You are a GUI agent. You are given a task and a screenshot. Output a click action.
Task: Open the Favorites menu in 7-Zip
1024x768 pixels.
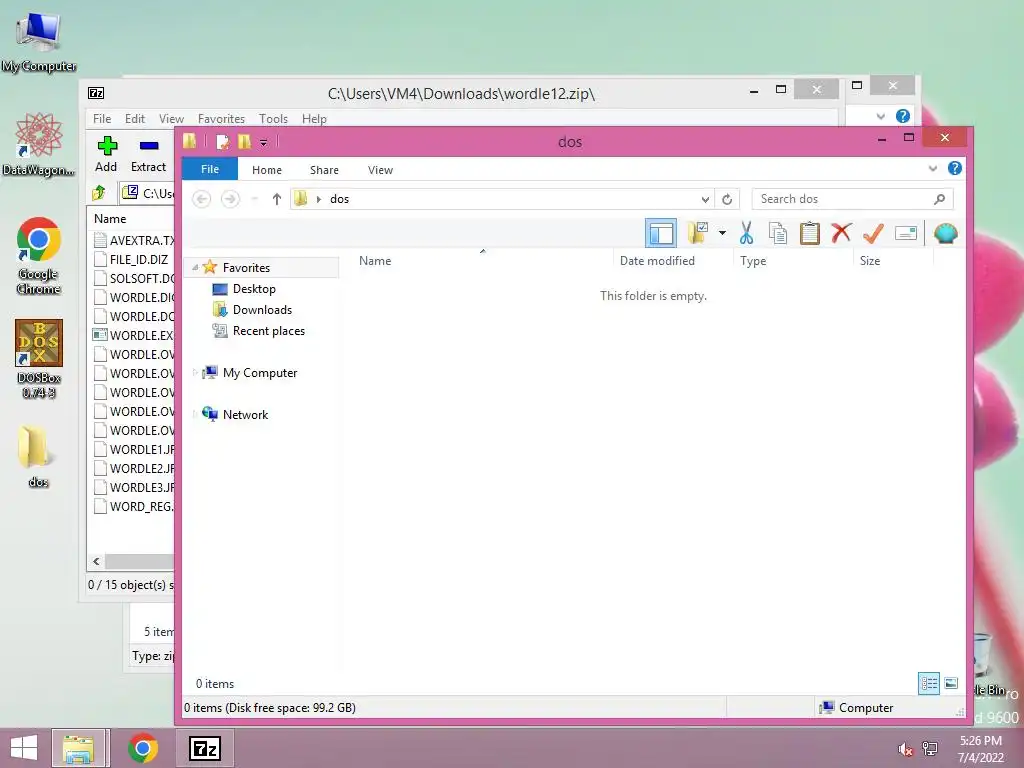coord(221,118)
